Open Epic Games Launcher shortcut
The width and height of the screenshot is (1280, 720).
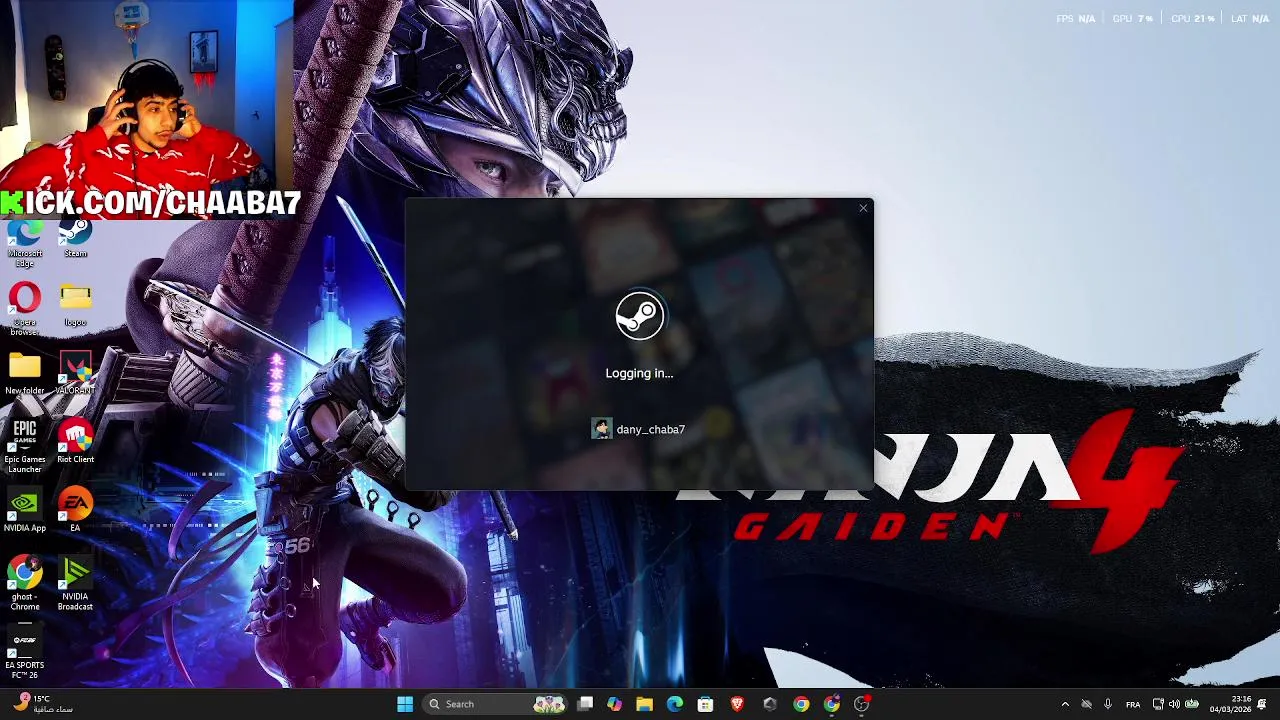(x=25, y=446)
